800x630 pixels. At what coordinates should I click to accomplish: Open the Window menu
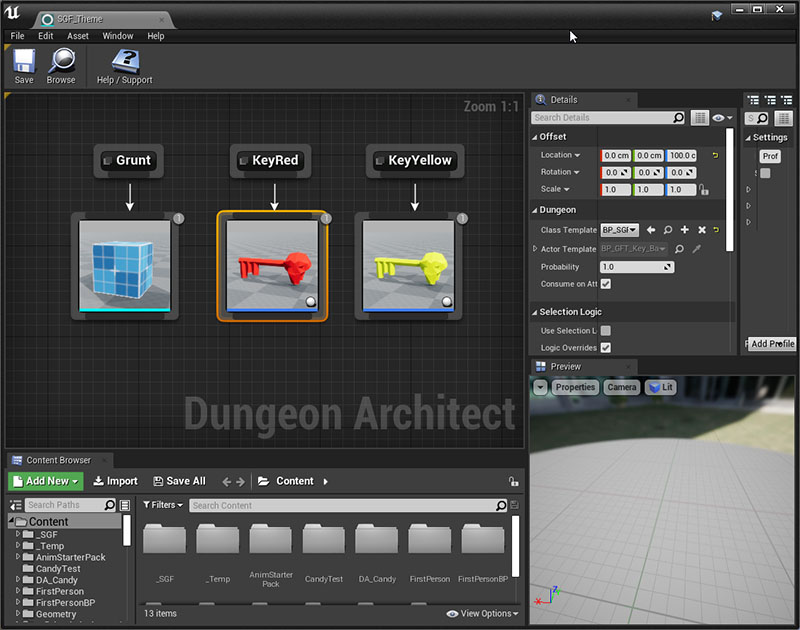(x=118, y=36)
